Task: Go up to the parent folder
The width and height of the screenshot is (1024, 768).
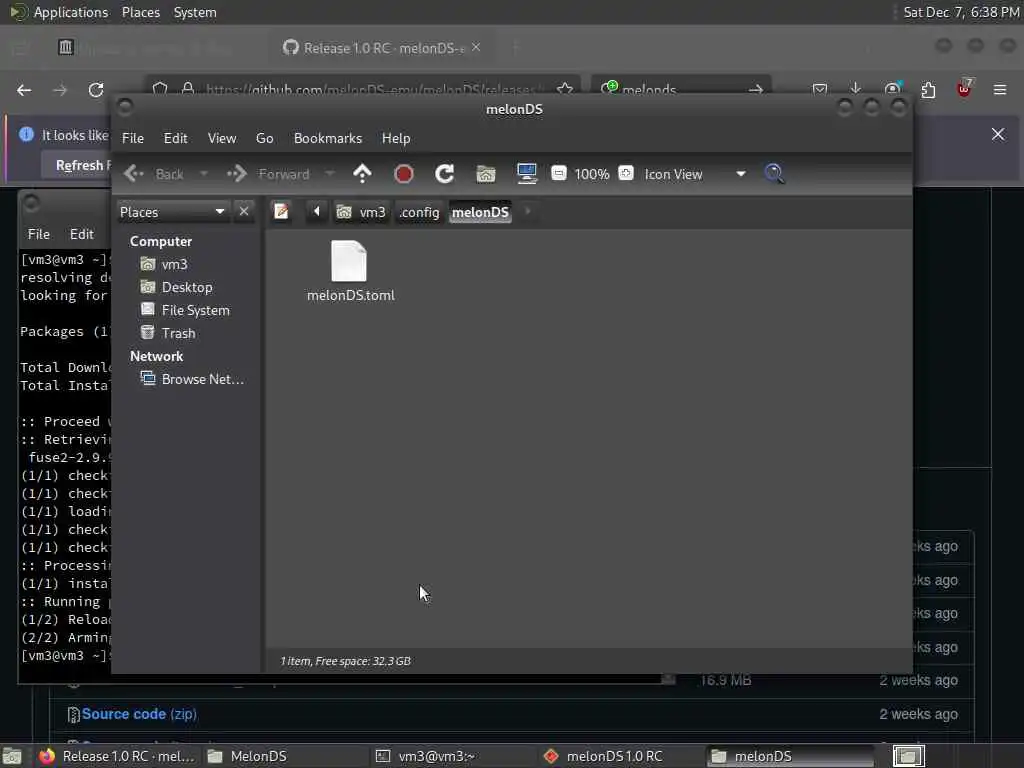Action: pyautogui.click(x=362, y=174)
